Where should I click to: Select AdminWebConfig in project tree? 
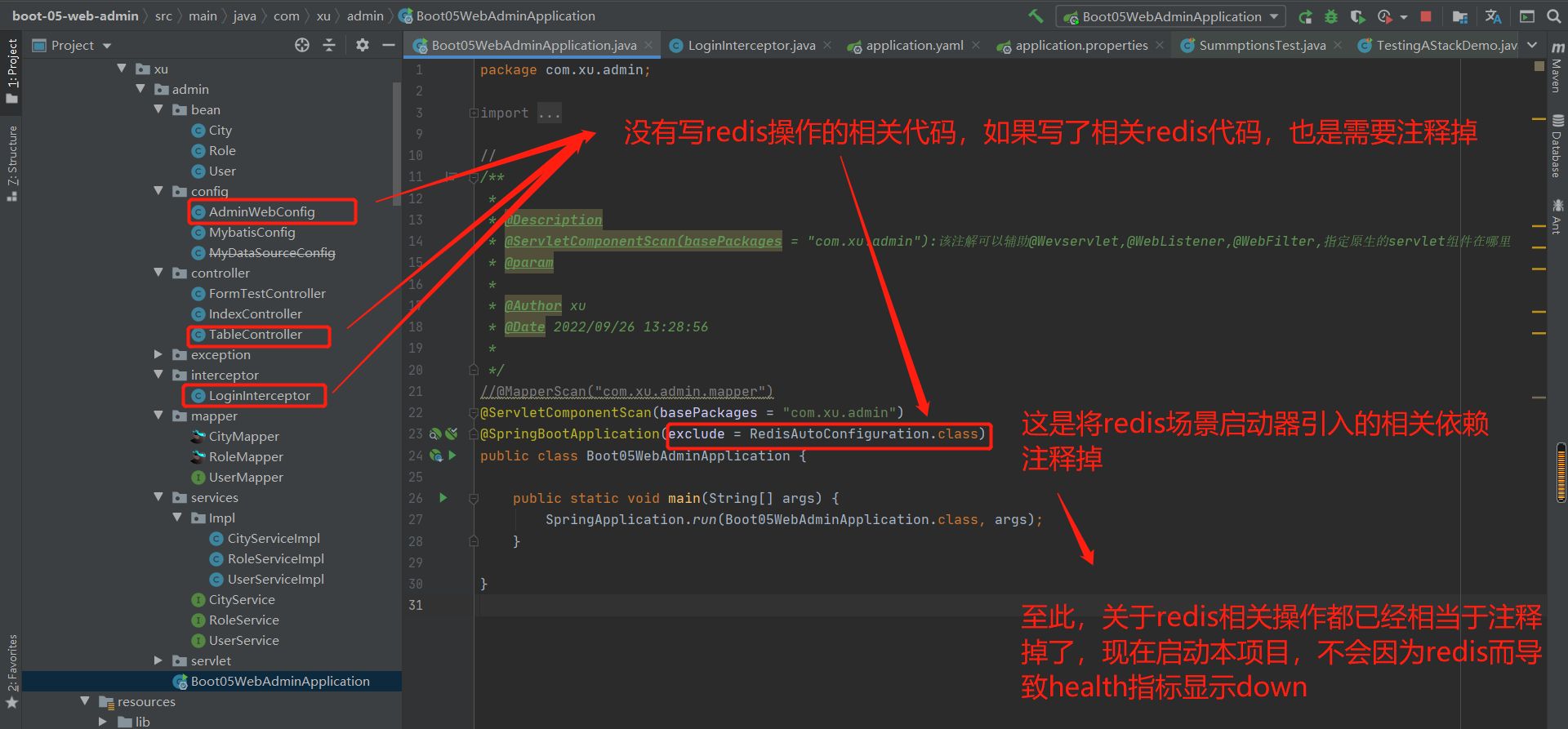click(261, 211)
